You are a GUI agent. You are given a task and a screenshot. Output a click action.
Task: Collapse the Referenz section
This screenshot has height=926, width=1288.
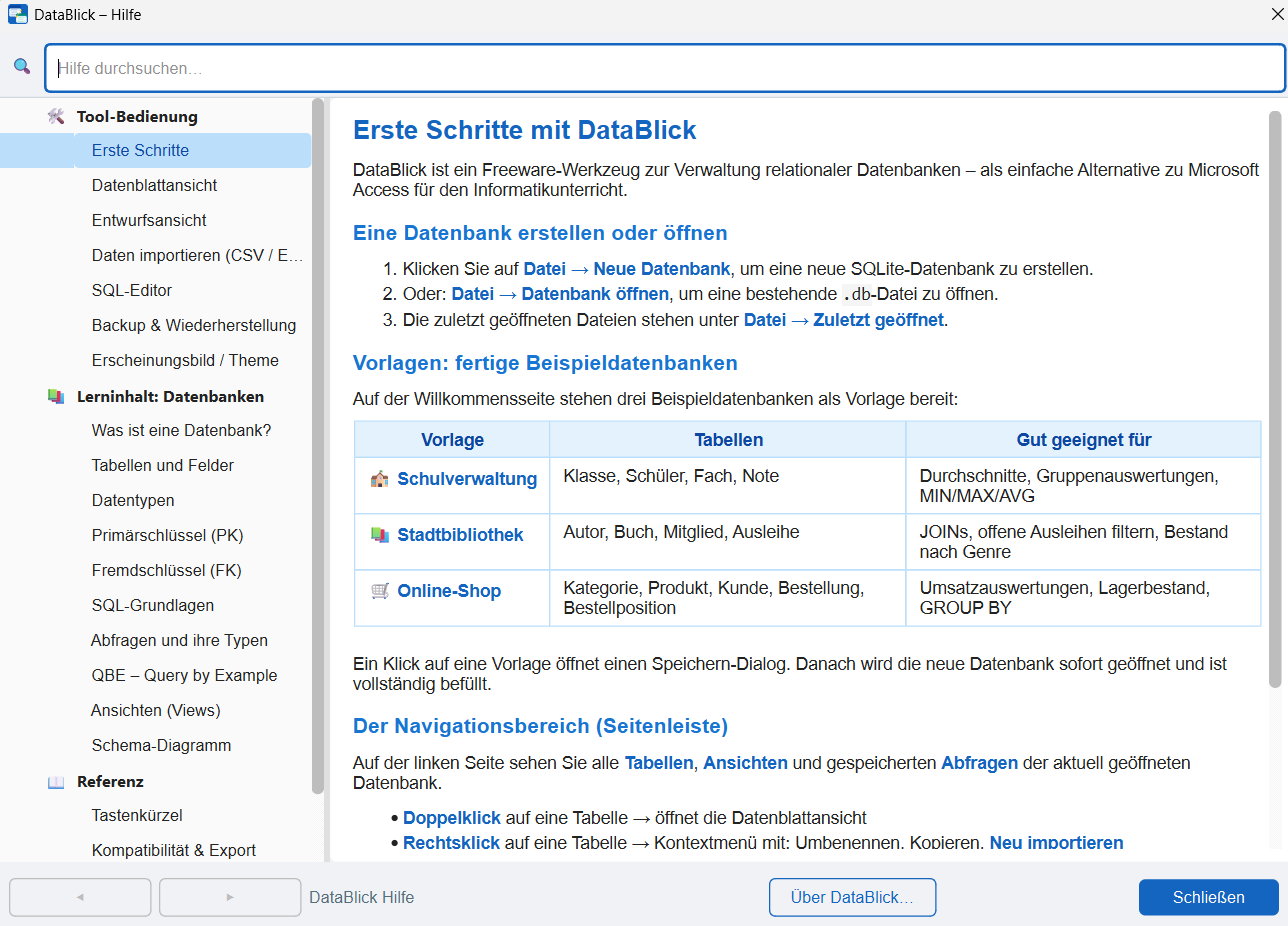click(x=110, y=782)
